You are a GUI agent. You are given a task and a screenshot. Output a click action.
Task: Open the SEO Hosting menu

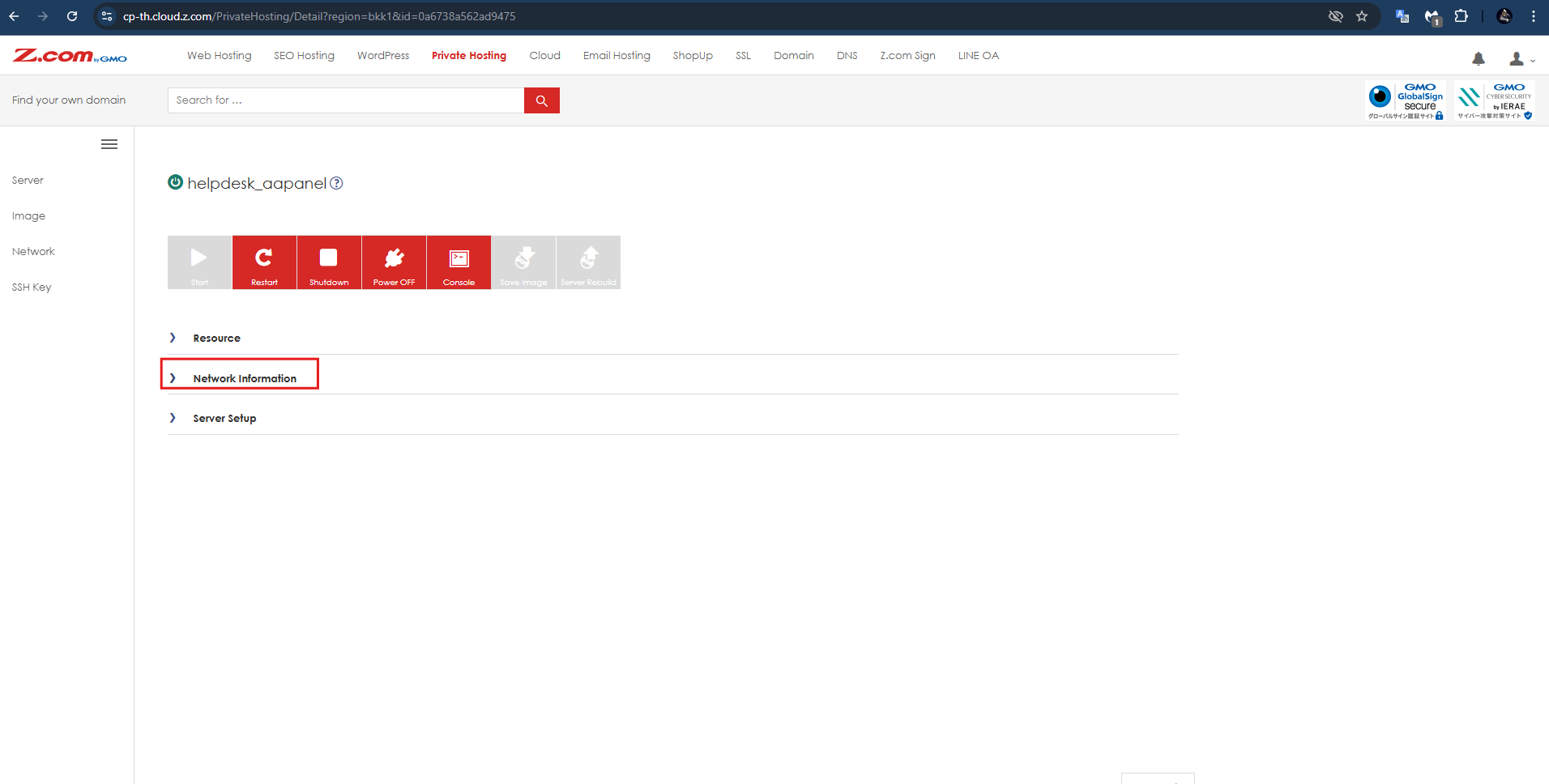(x=304, y=56)
